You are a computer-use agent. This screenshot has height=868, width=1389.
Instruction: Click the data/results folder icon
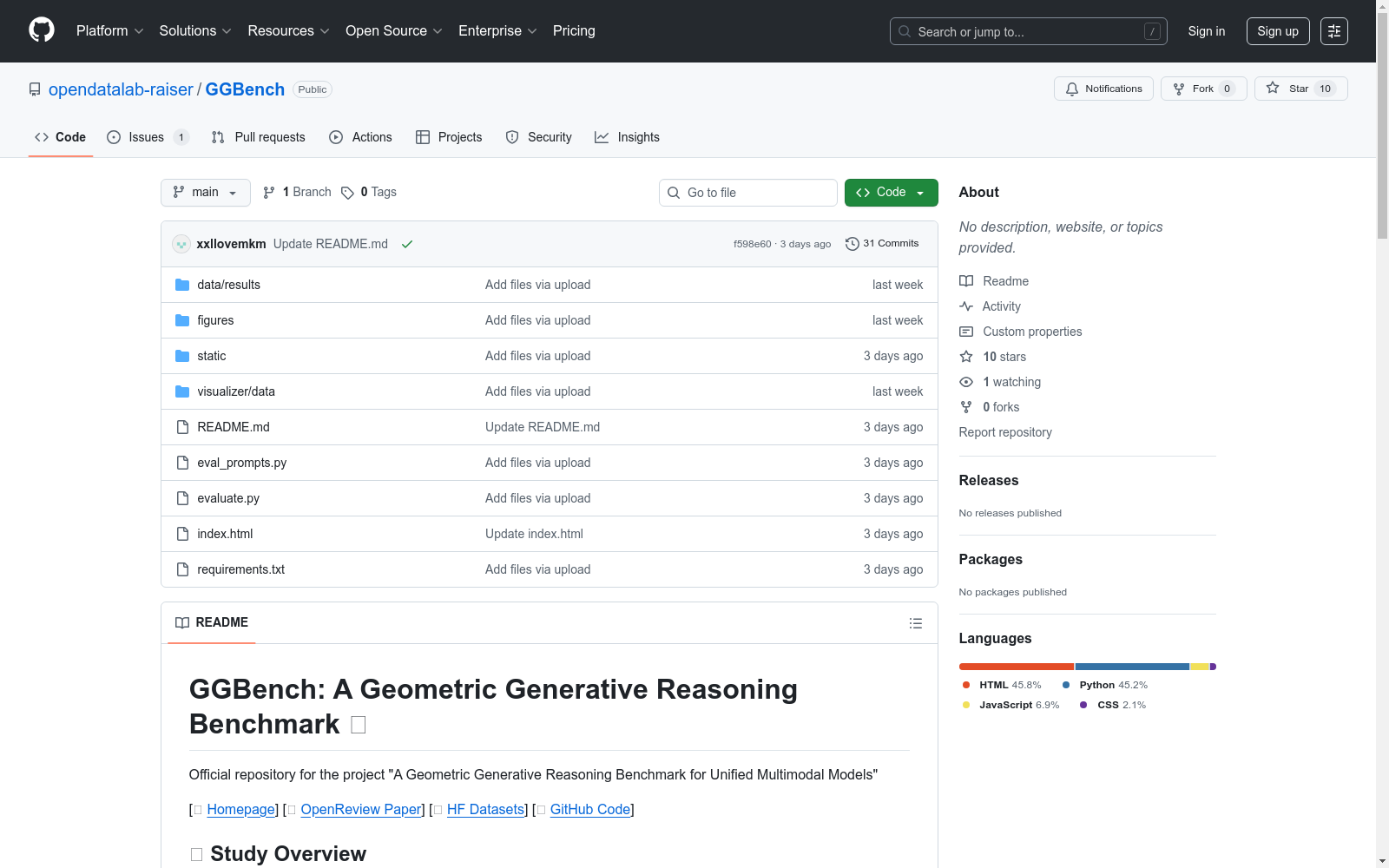tap(182, 285)
